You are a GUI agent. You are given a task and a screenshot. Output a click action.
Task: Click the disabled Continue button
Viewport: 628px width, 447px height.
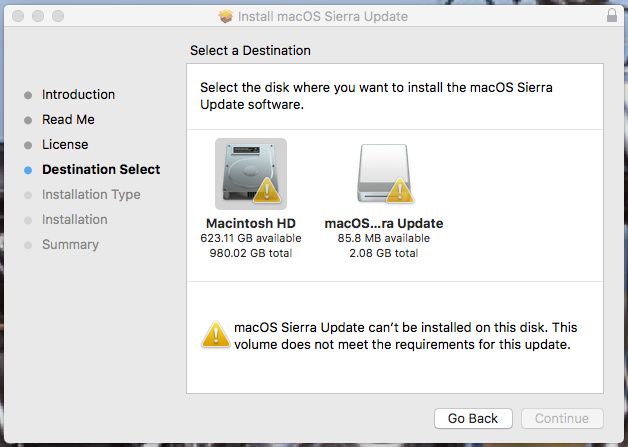coord(562,418)
